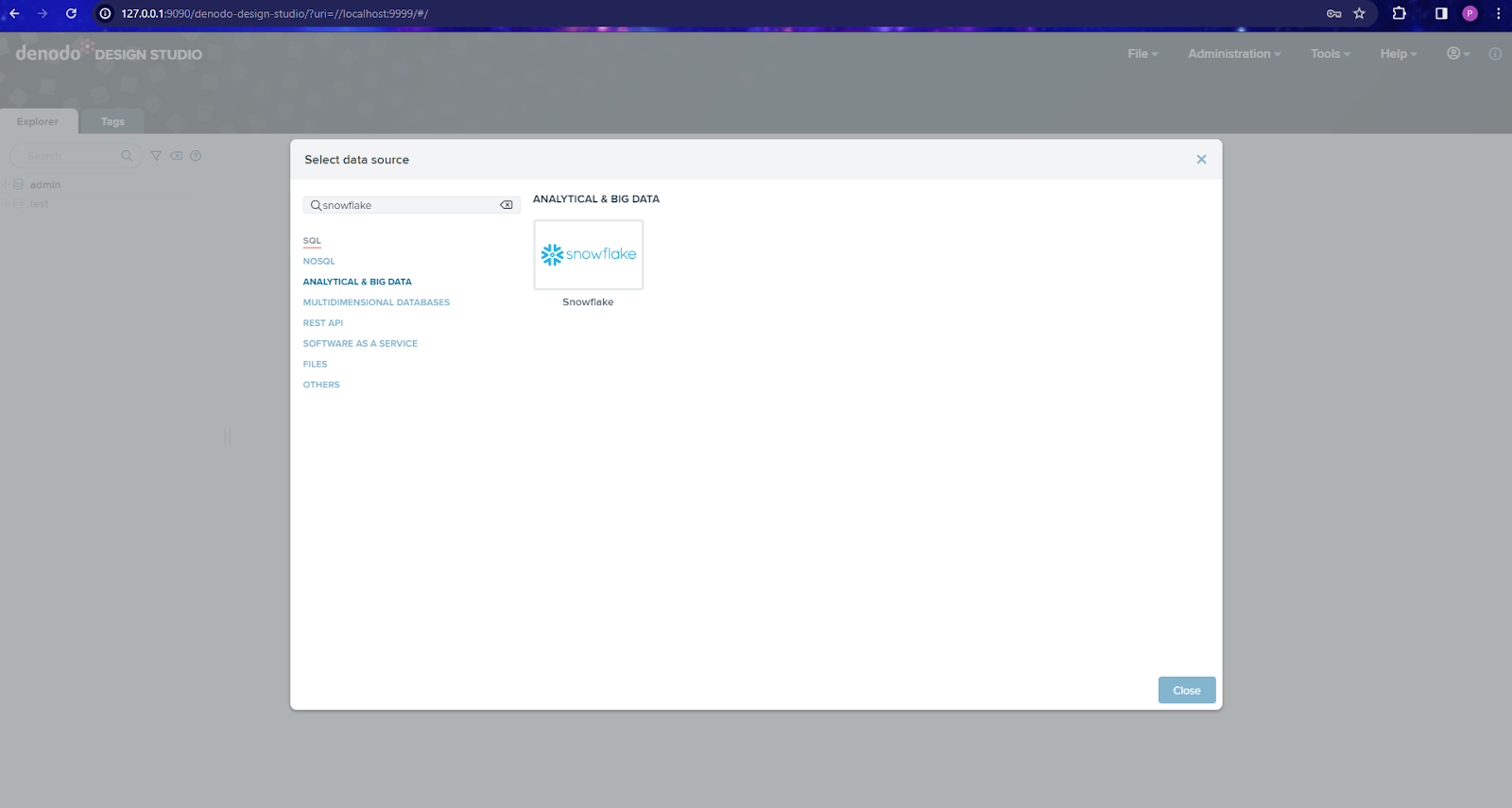The image size is (1512, 808).
Task: Clear the snowflake search text icon
Action: 507,205
